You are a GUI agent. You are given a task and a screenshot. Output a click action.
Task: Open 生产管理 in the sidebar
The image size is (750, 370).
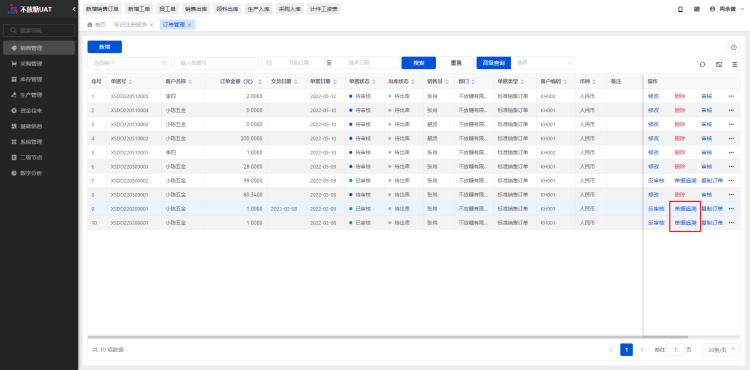click(39, 95)
